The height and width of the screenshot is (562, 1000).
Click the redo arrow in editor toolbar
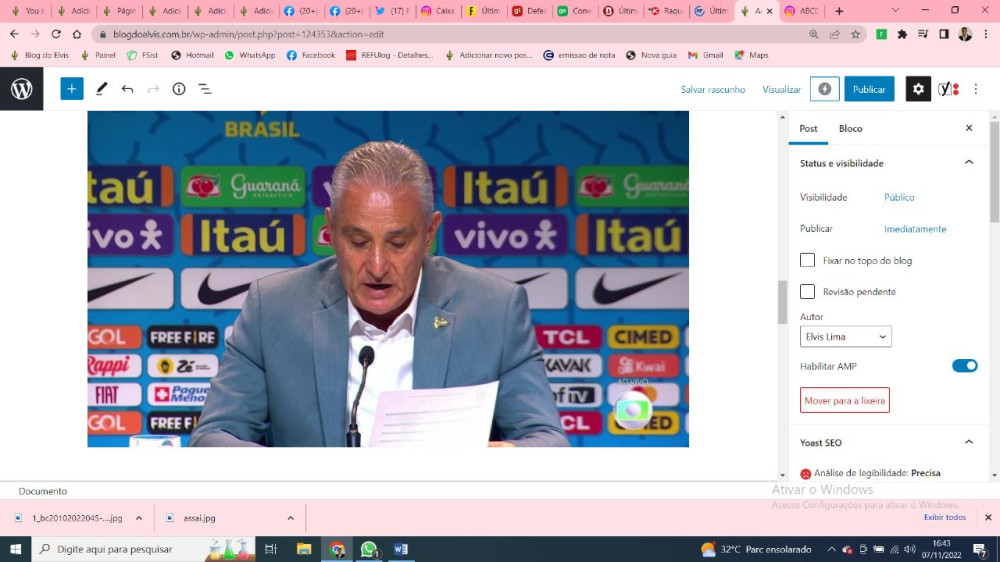(153, 89)
